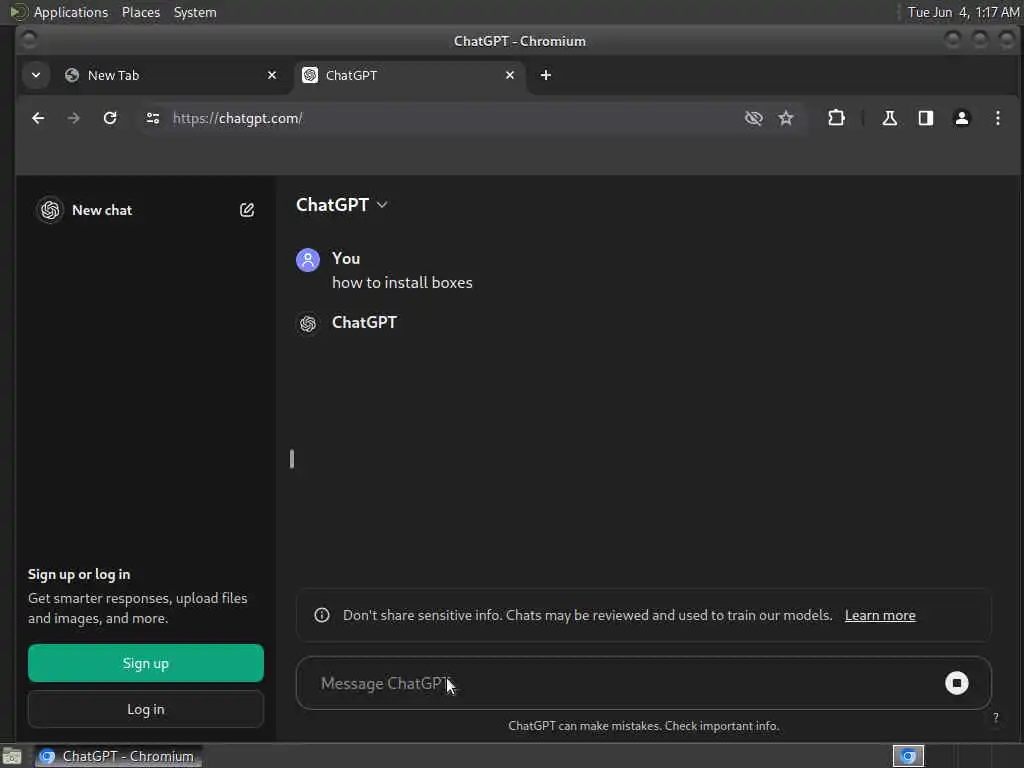Open the System menu
Viewport: 1024px width, 768px height.
click(x=195, y=12)
